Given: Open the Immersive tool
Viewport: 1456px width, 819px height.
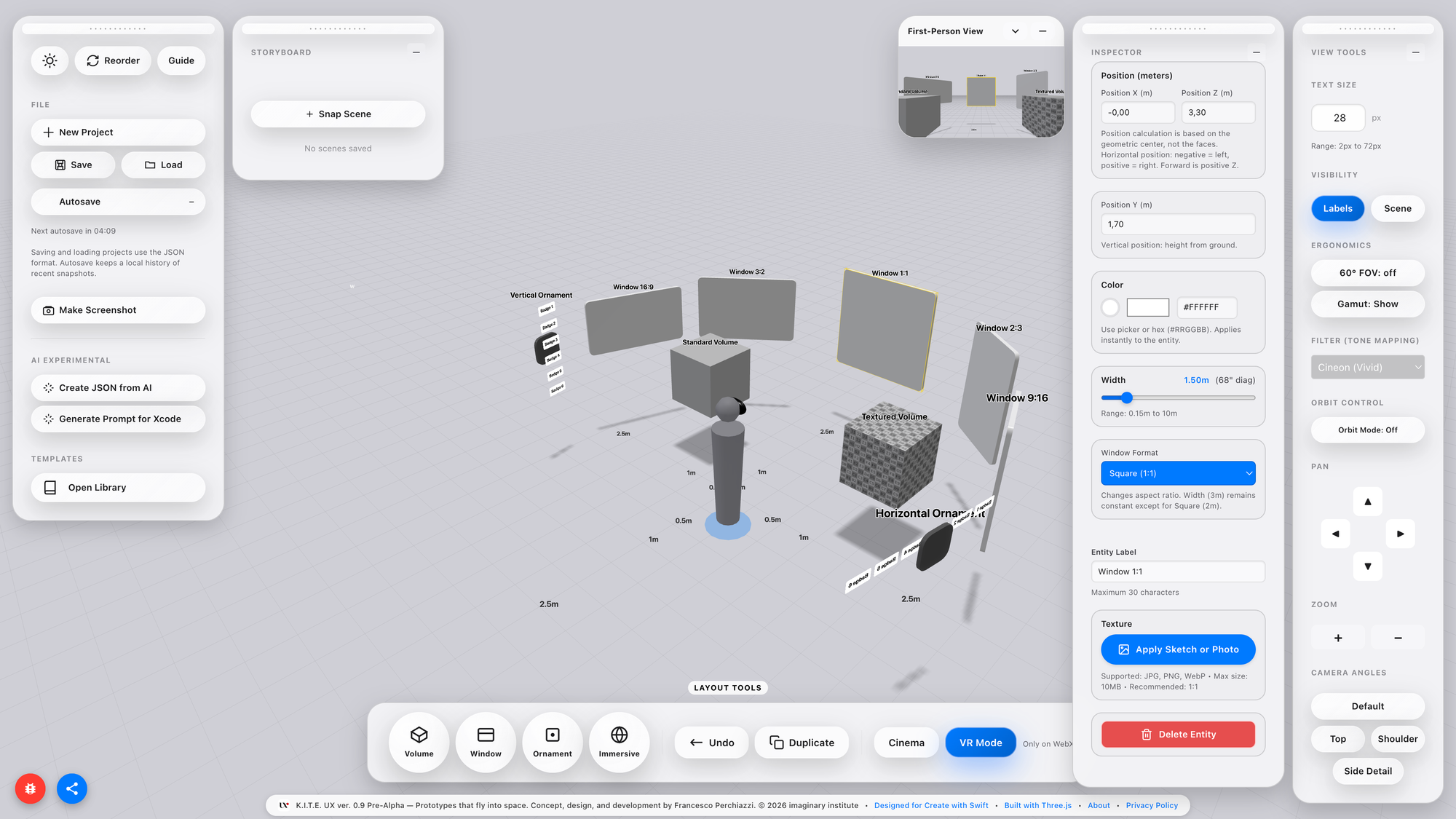Looking at the screenshot, I should [x=619, y=742].
